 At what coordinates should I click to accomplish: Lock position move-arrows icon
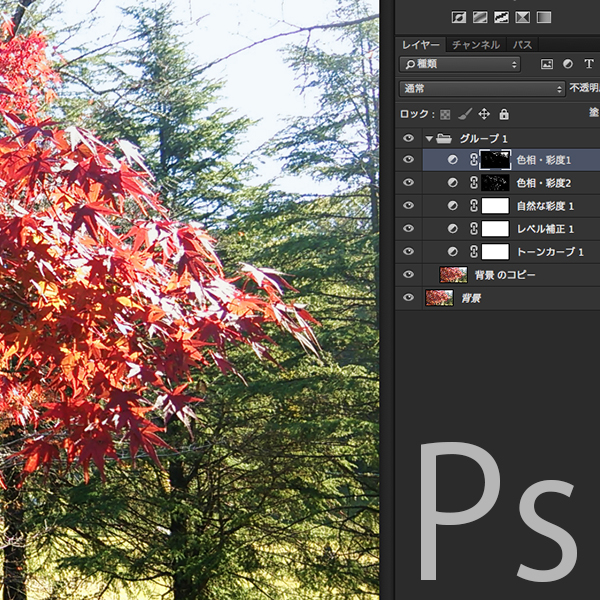(484, 114)
